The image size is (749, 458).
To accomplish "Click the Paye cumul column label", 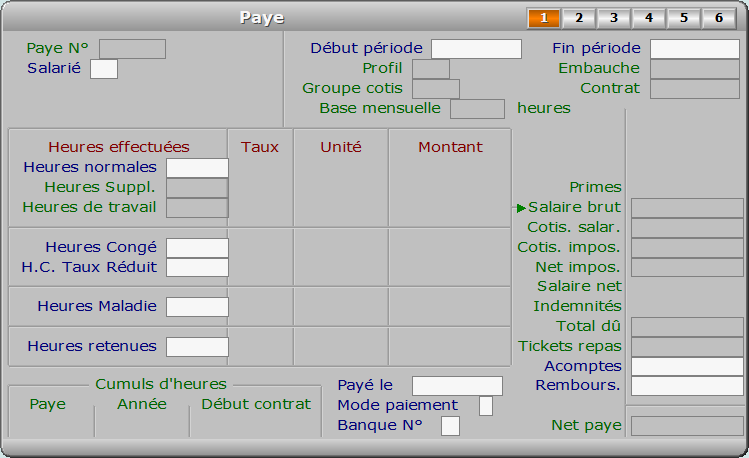I will (x=48, y=405).
